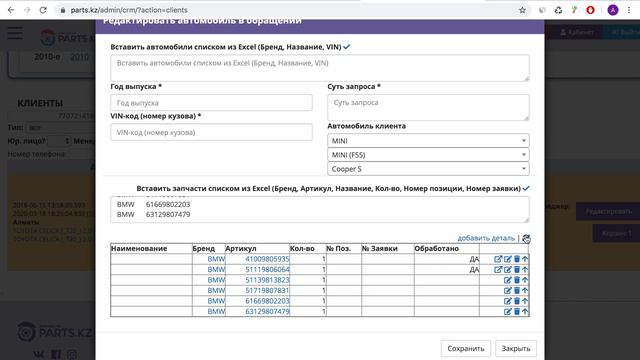Open article link 51139813823

267,280
